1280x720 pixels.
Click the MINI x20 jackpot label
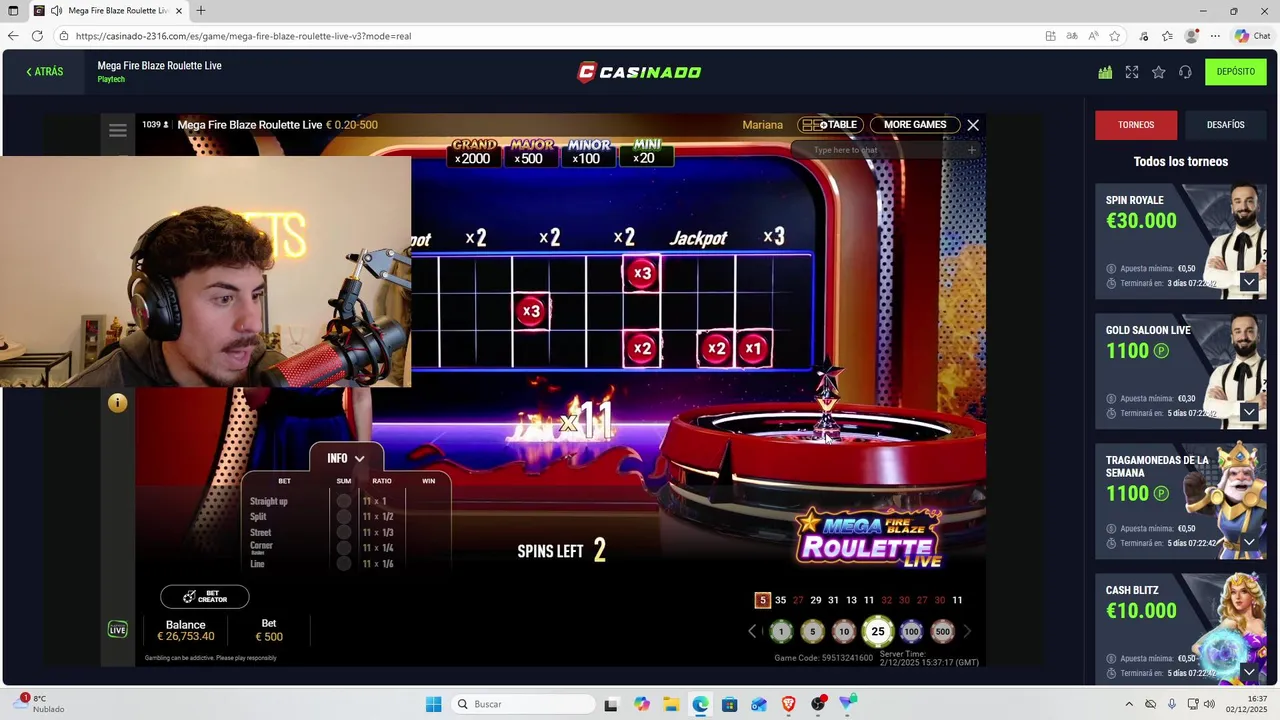coord(646,152)
